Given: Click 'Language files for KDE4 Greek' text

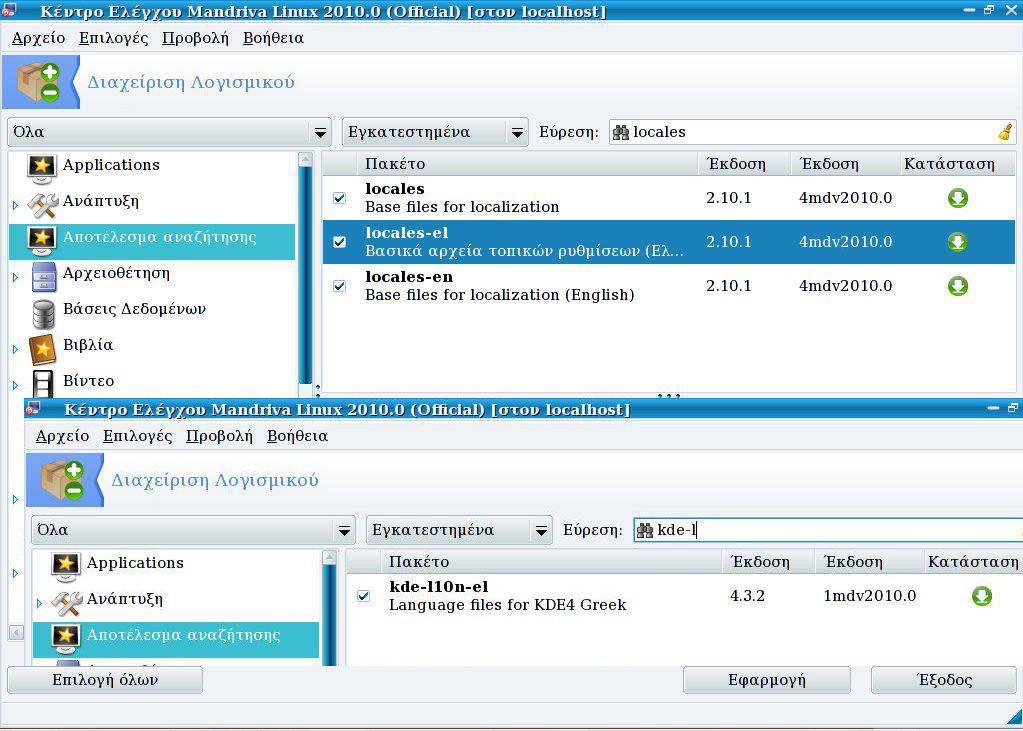Looking at the screenshot, I should click(508, 605).
